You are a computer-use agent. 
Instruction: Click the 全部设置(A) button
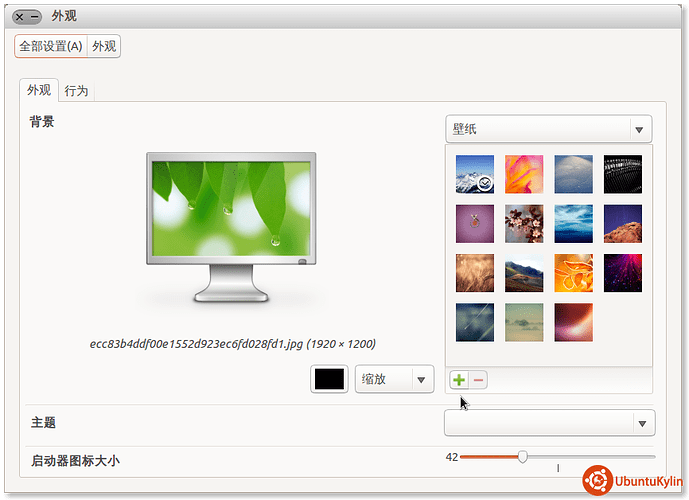click(51, 46)
